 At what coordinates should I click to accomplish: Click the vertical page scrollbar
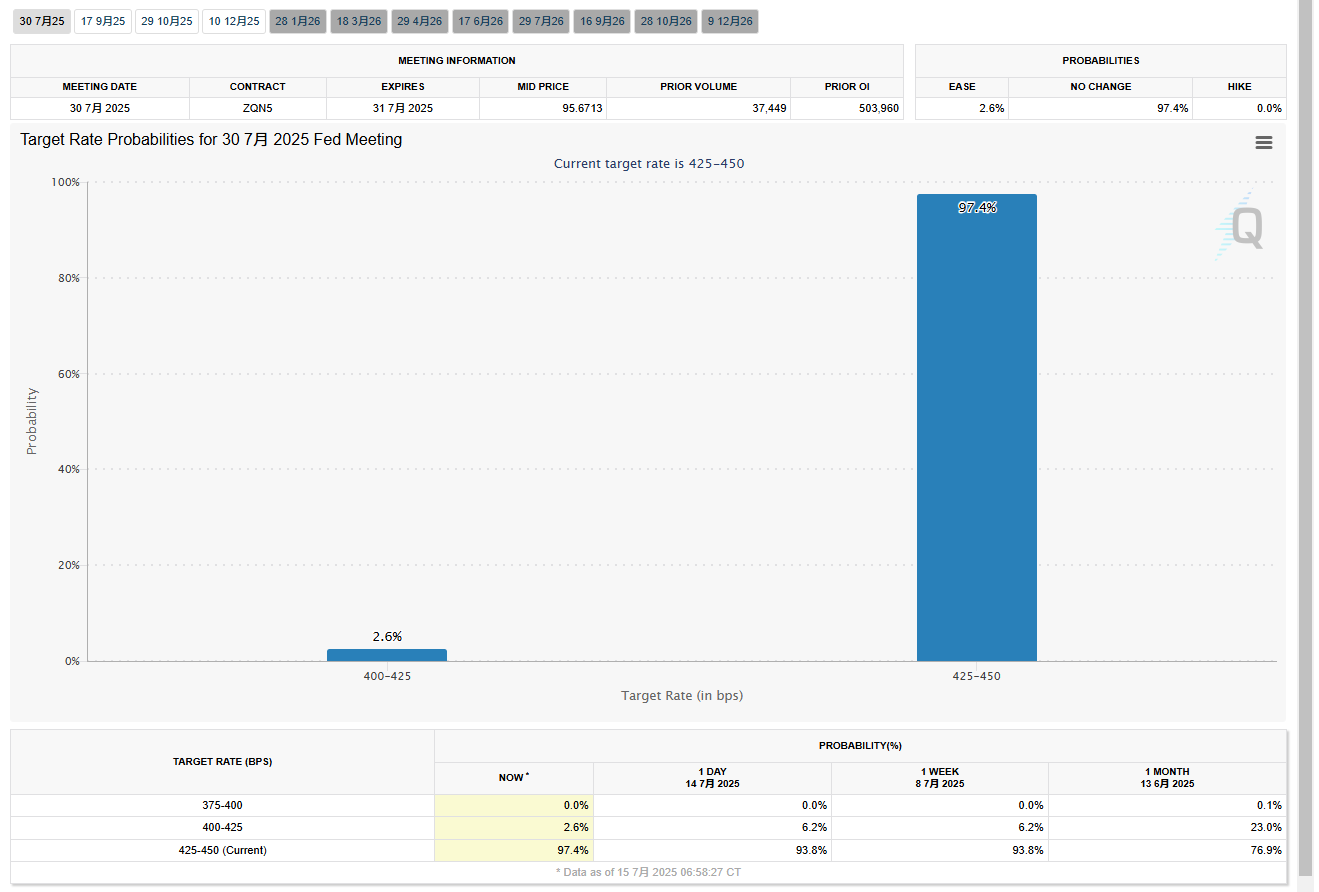coord(1305,440)
